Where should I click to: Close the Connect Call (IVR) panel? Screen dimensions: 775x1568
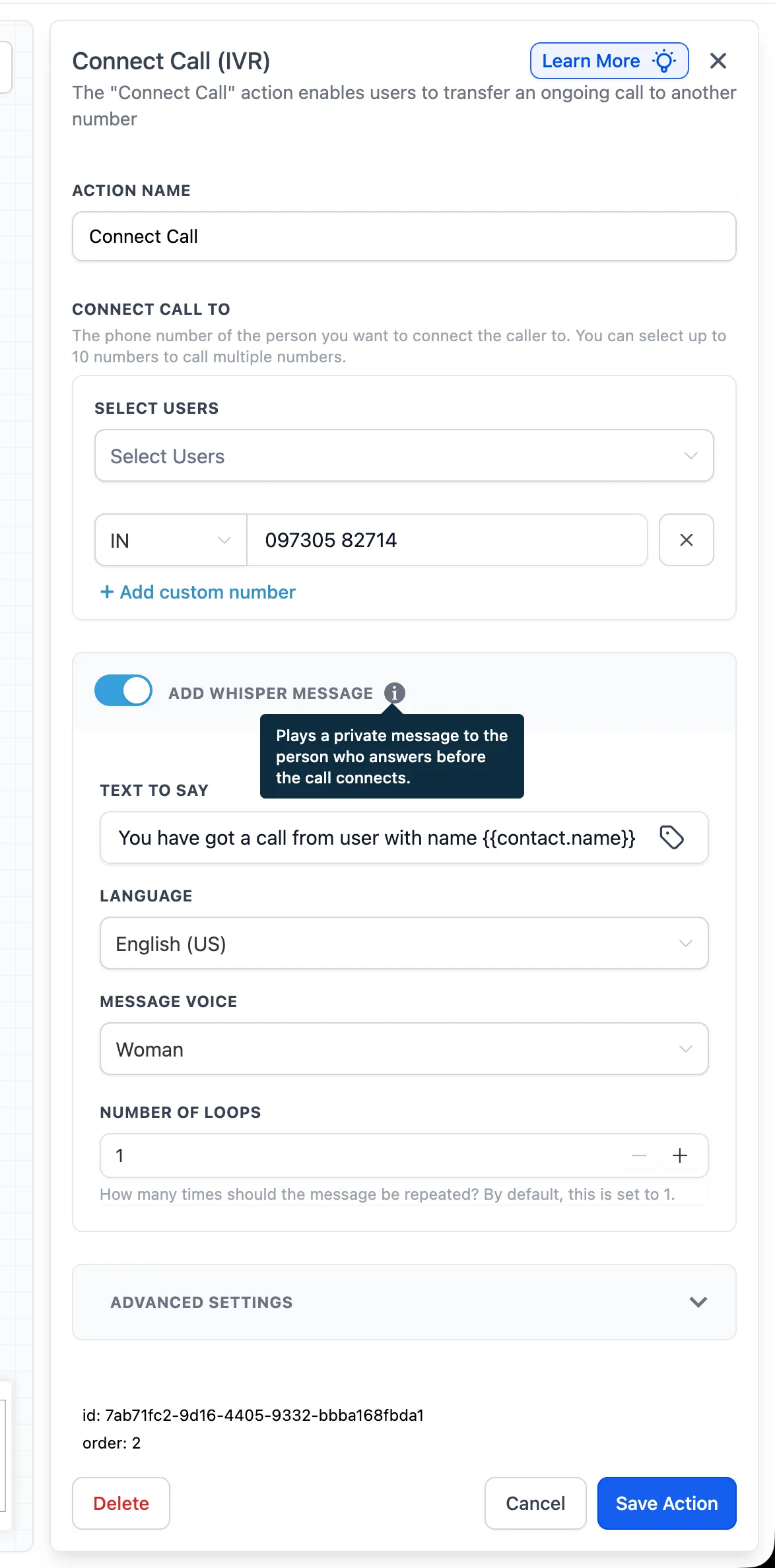pos(718,60)
